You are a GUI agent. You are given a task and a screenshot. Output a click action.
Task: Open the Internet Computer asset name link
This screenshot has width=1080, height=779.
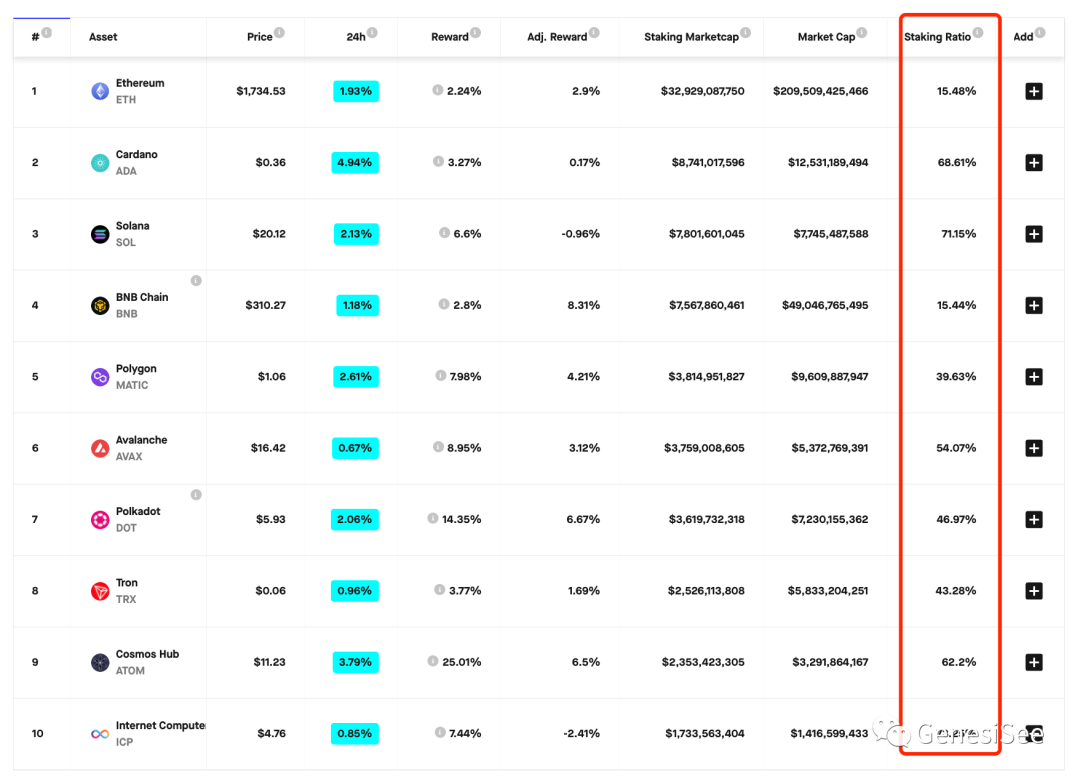click(160, 726)
